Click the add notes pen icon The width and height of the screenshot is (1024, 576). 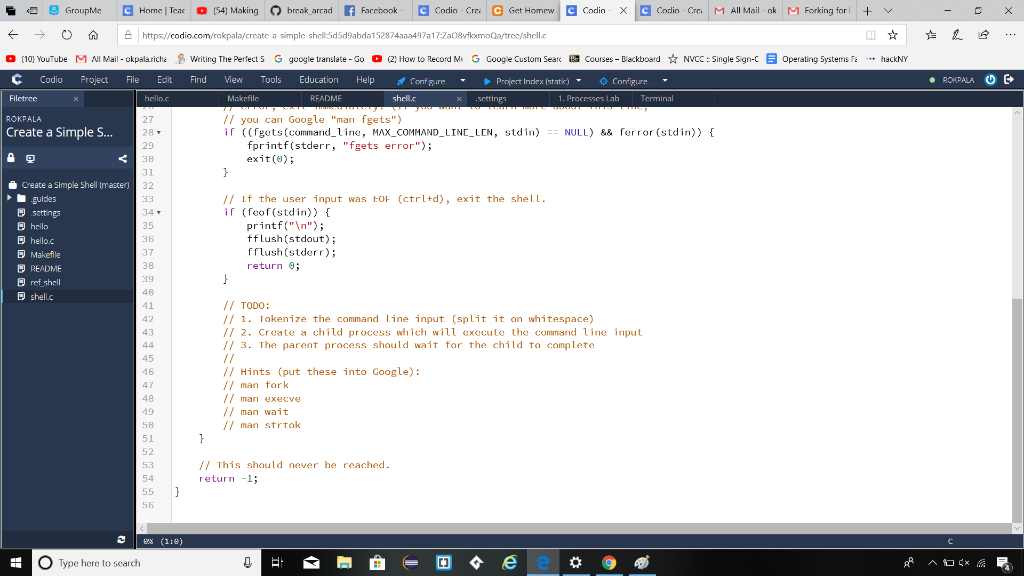point(957,35)
